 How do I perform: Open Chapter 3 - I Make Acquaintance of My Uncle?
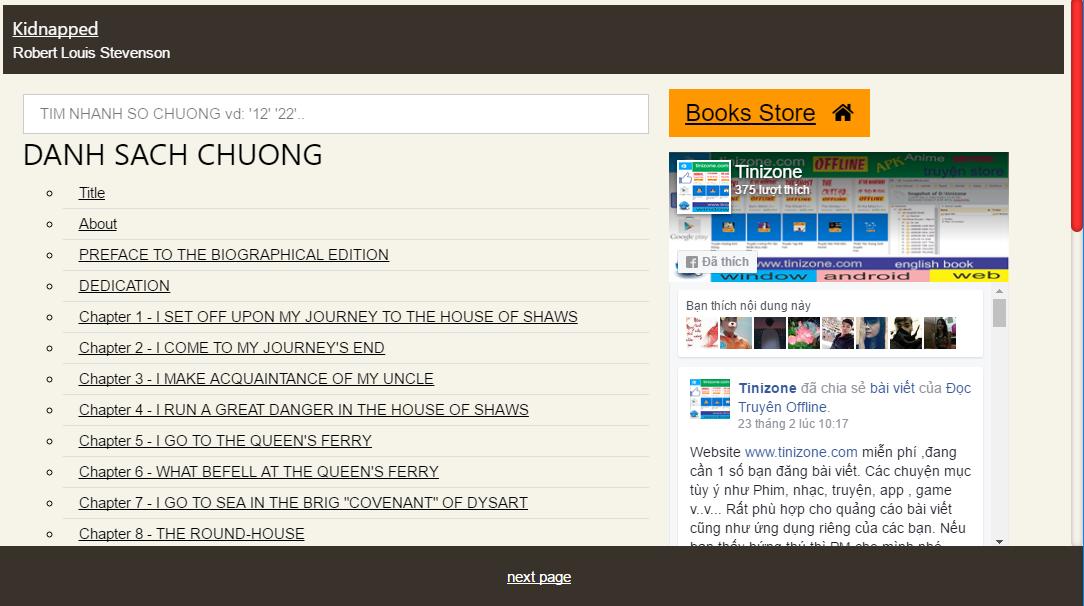pyautogui.click(x=256, y=379)
